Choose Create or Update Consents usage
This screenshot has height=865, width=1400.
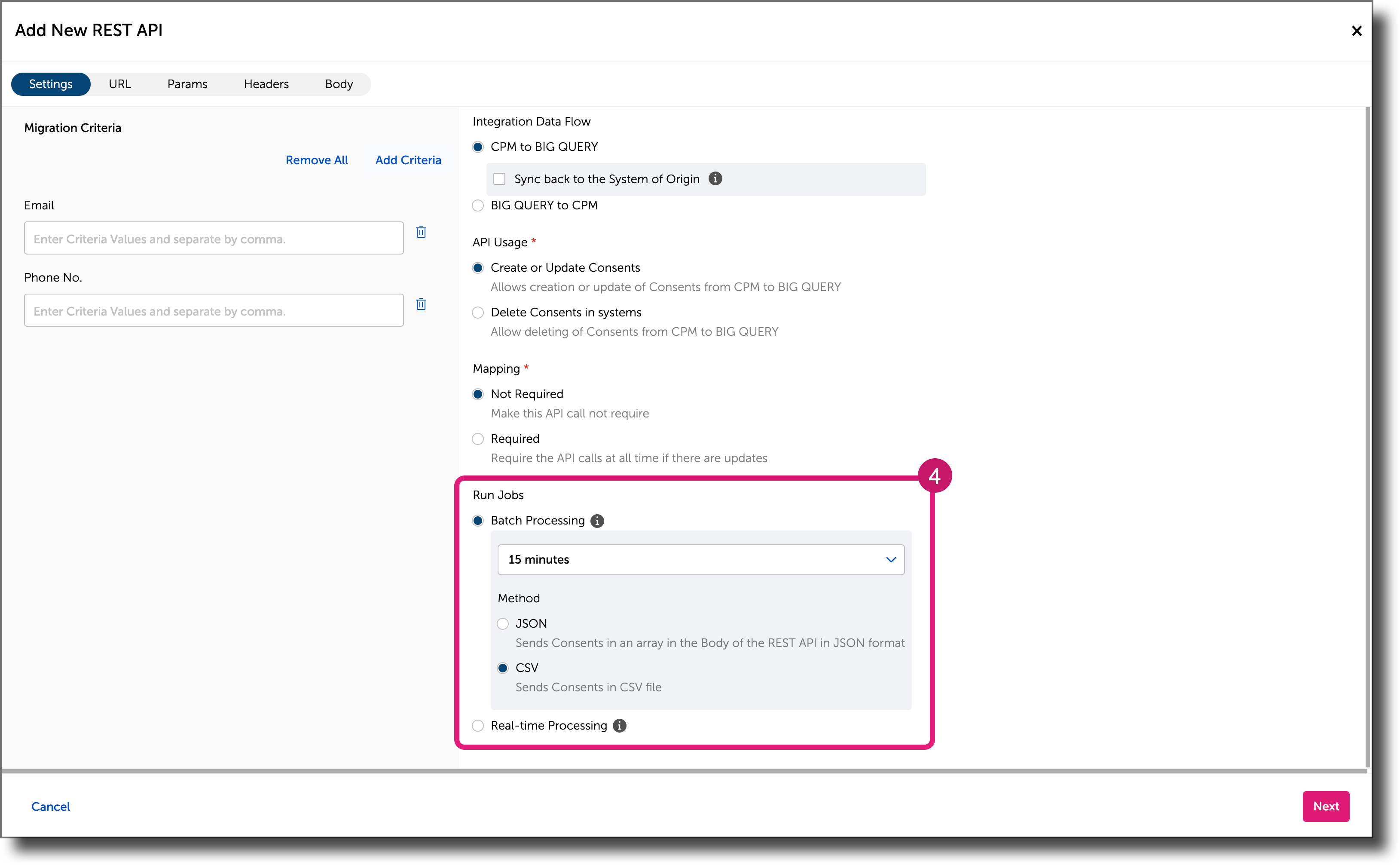[x=478, y=268]
